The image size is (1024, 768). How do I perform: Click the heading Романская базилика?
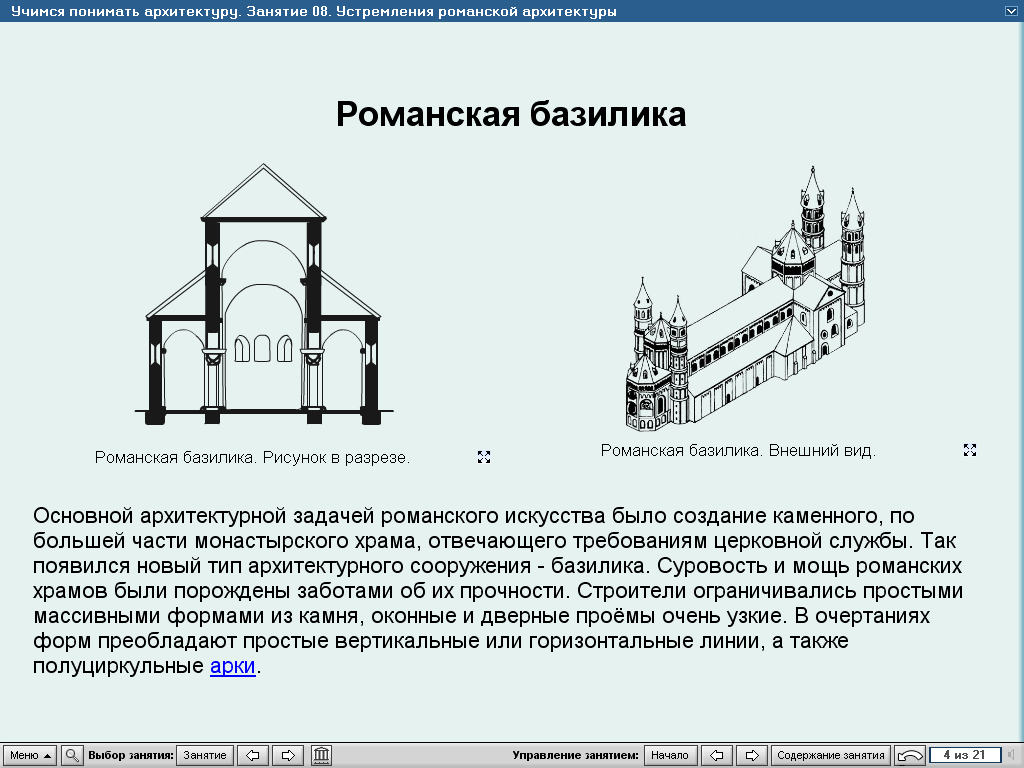[x=511, y=114]
